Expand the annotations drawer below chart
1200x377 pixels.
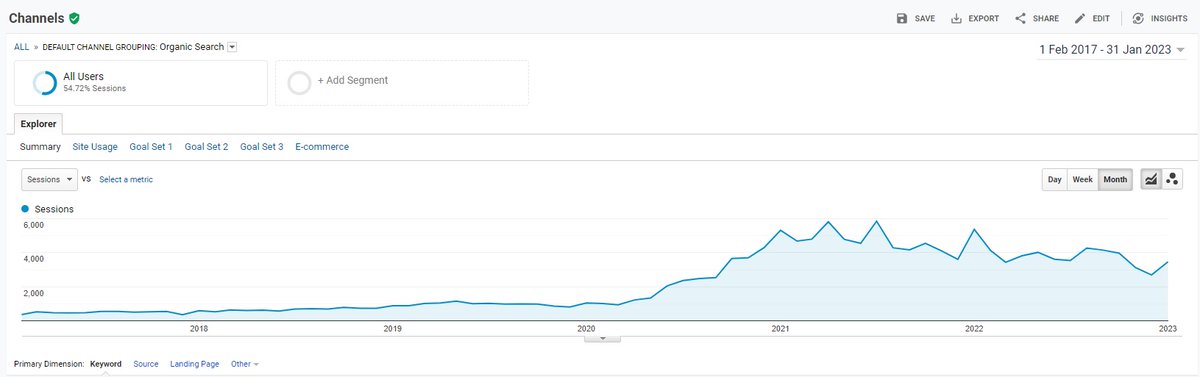coord(602,338)
